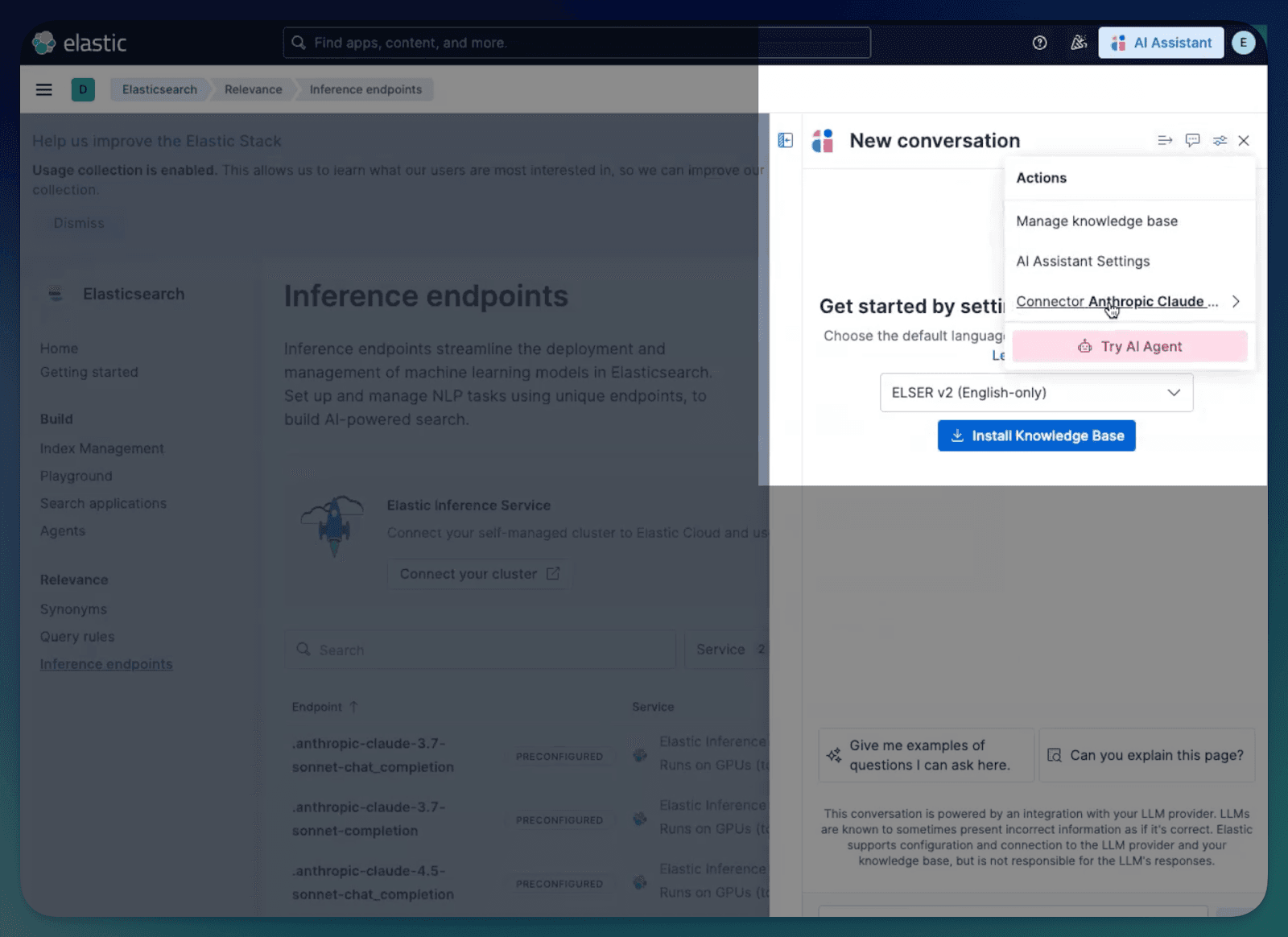Expand the Connector Anthropic Claude submenu chevron
This screenshot has width=1288, height=937.
tap(1236, 301)
